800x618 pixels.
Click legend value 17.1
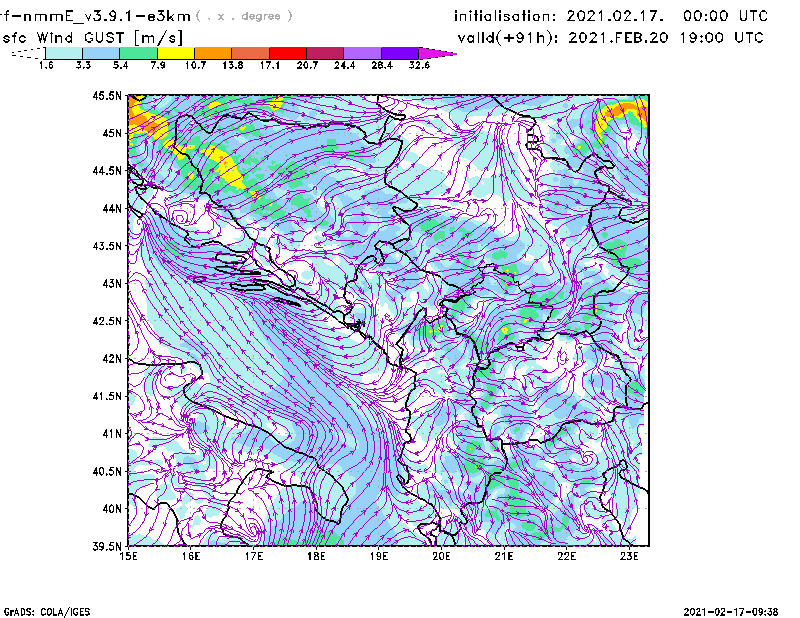270,65
